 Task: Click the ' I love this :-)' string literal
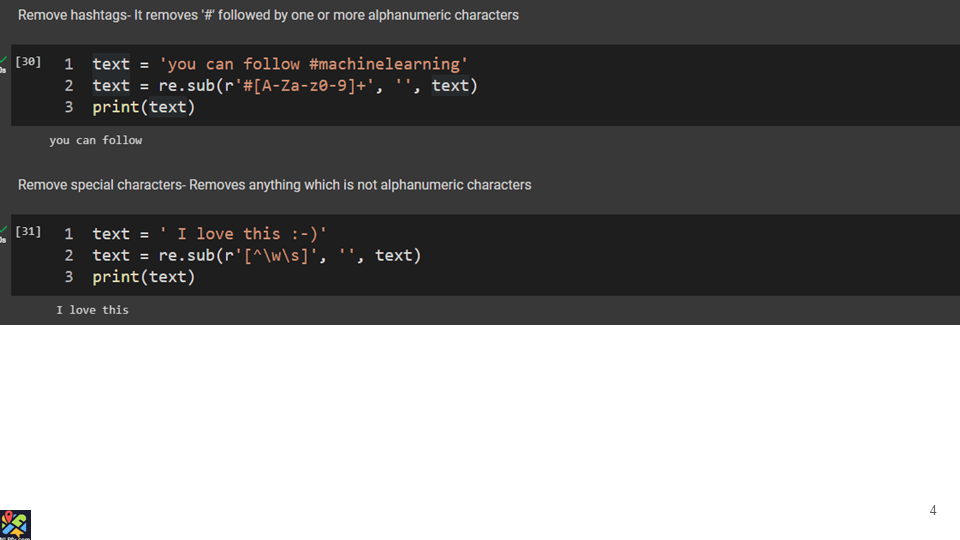(243, 234)
